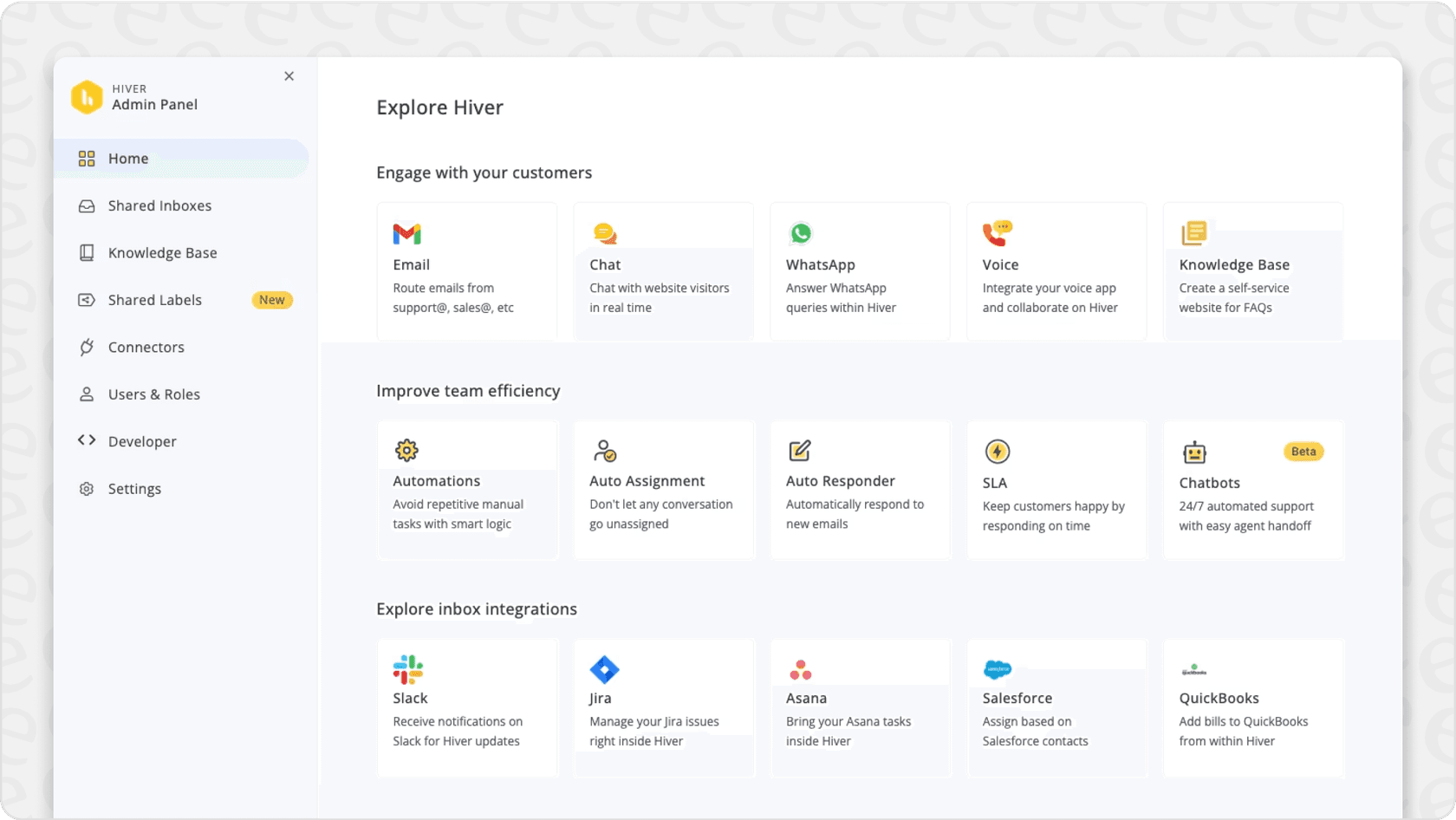
Task: Click the Salesforce cloud logo
Action: (x=998, y=669)
